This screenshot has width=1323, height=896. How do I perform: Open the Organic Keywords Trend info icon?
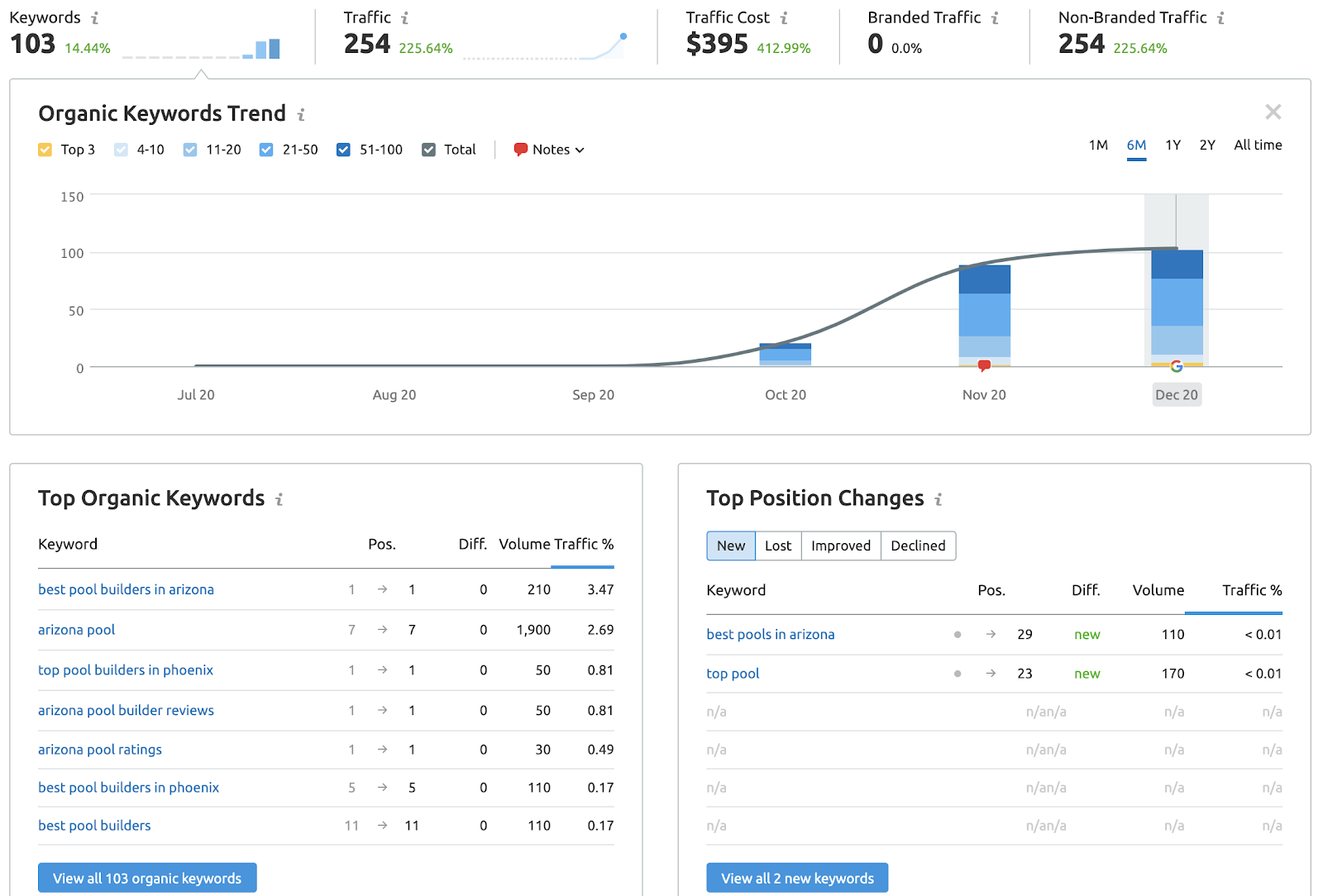click(301, 115)
